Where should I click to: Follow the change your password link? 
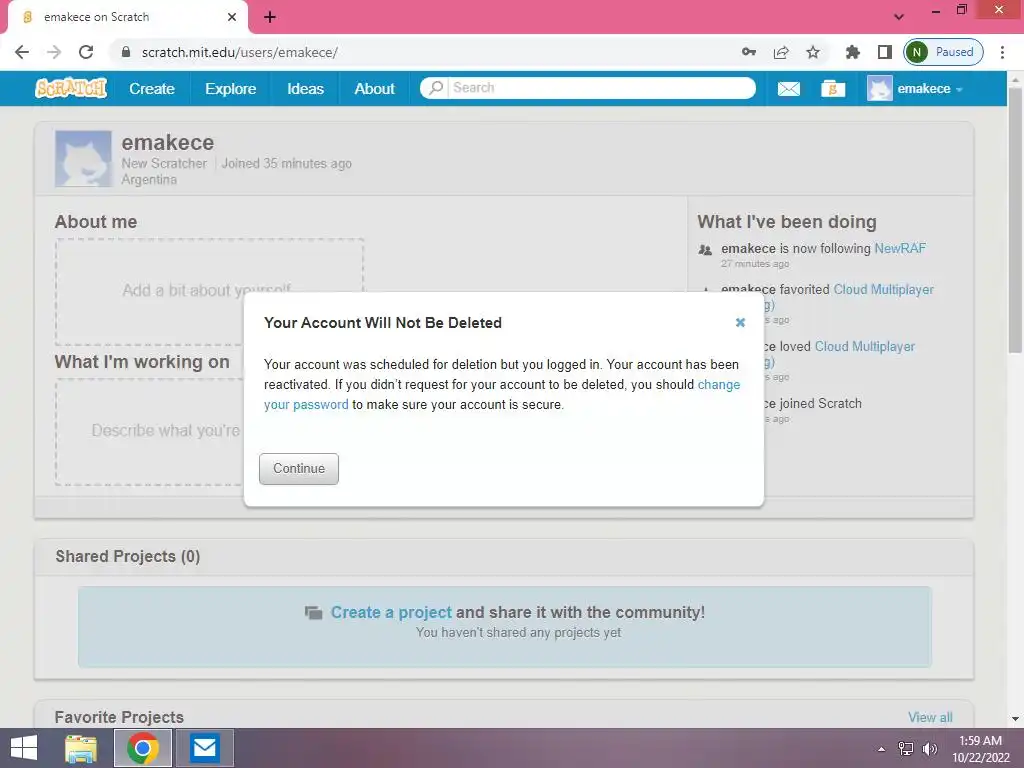[x=718, y=384]
